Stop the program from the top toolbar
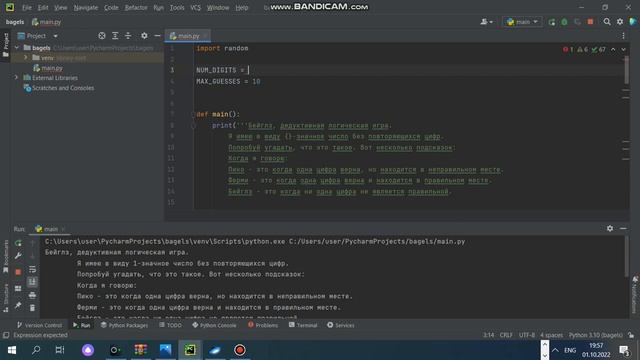 click(x=590, y=22)
